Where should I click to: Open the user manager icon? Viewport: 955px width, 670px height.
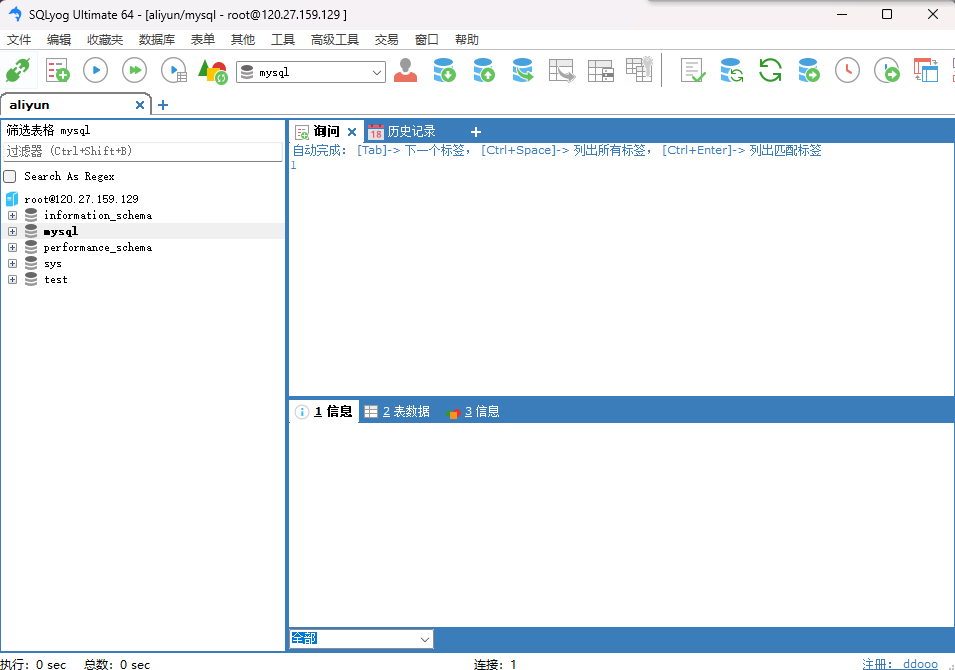(405, 71)
